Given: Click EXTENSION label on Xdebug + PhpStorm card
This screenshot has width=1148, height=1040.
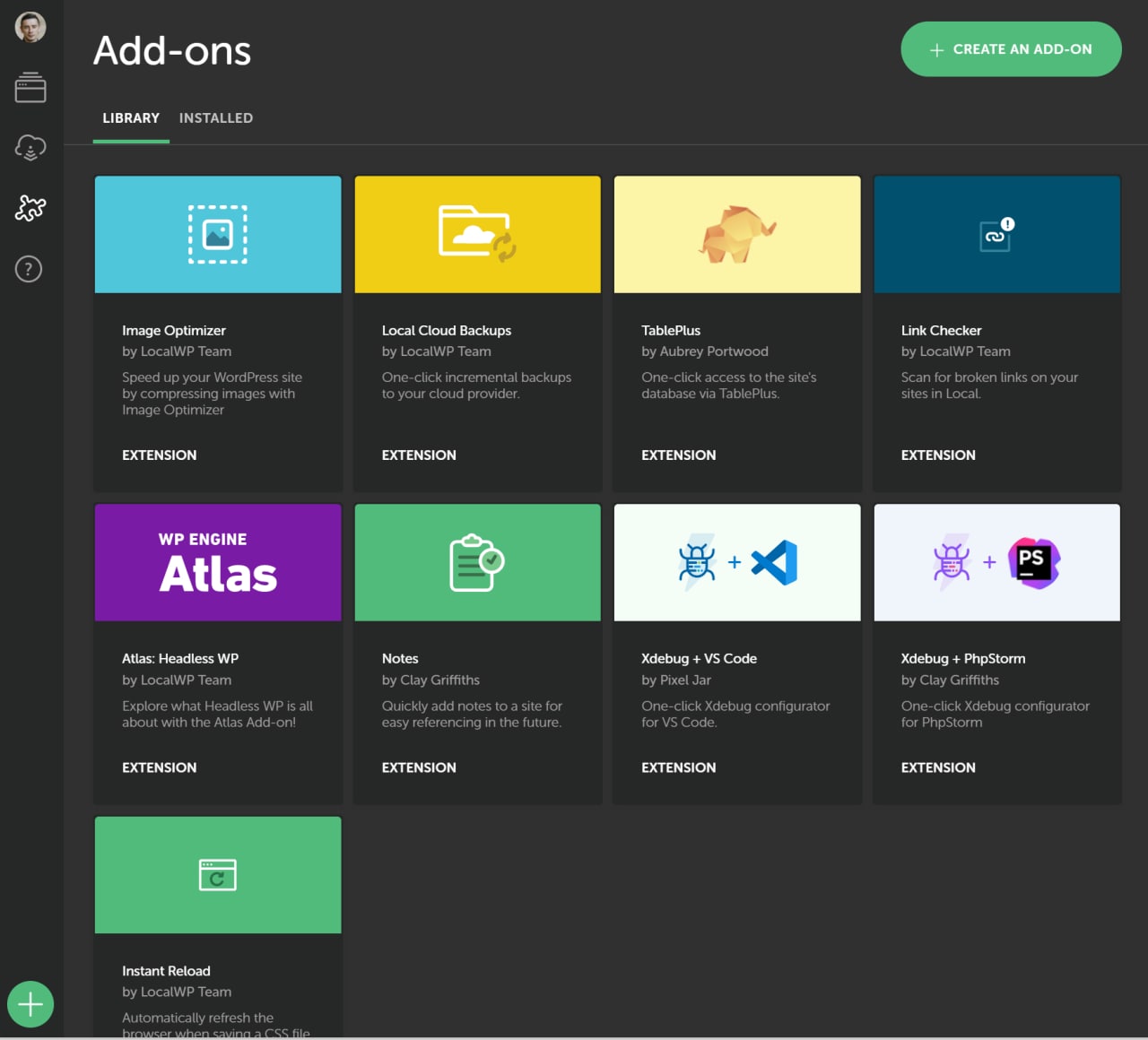Looking at the screenshot, I should (938, 768).
